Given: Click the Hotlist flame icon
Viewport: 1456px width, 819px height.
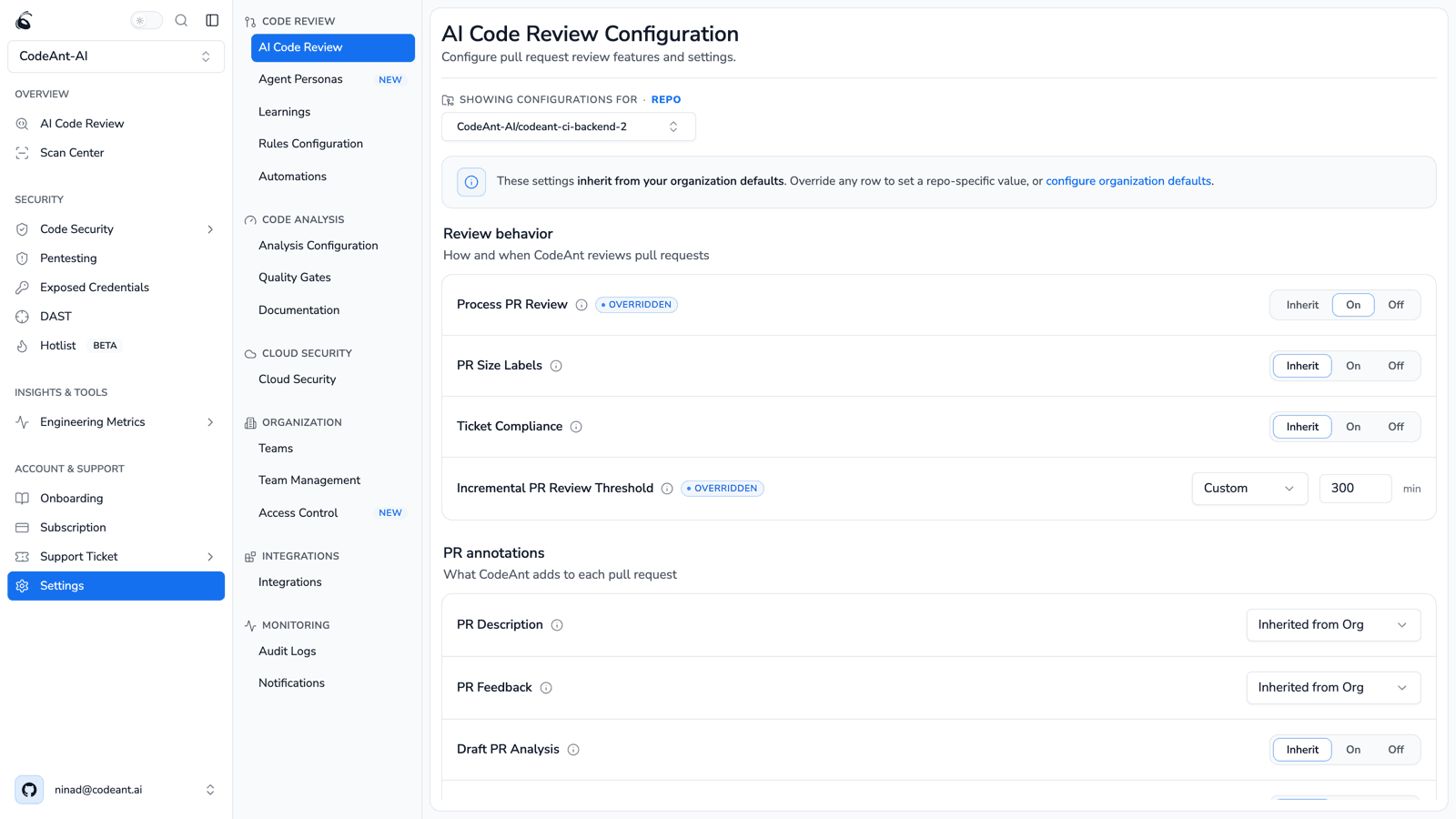Looking at the screenshot, I should click(x=23, y=346).
